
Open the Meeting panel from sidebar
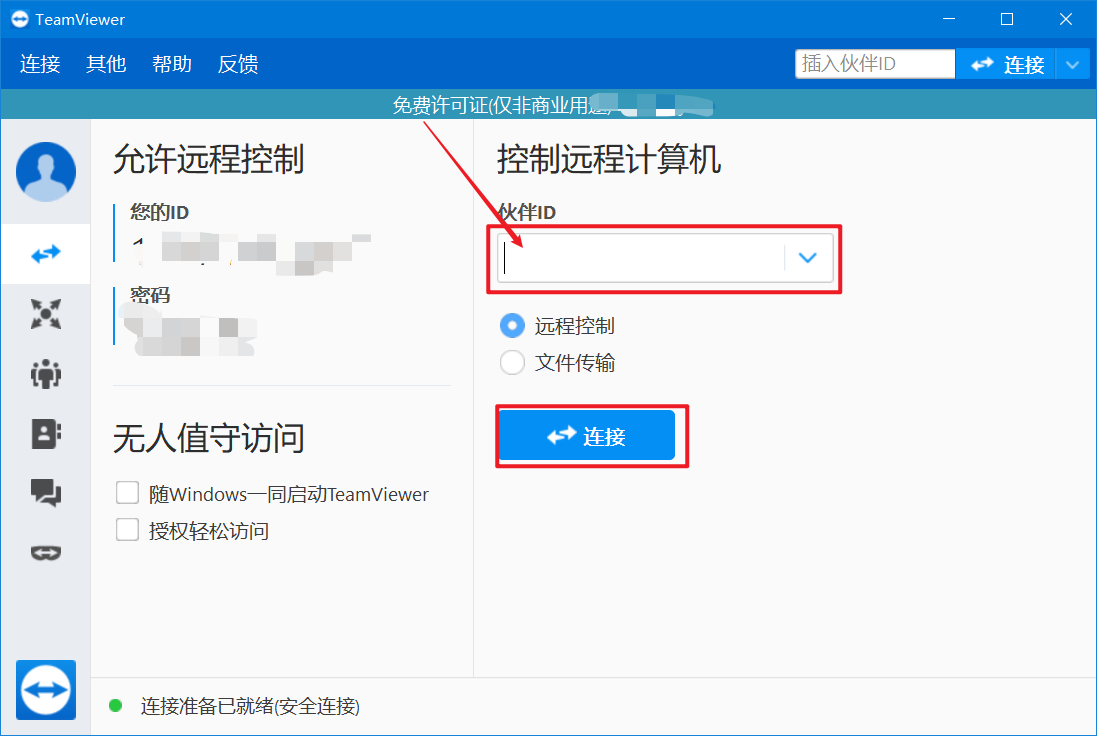coord(45,313)
